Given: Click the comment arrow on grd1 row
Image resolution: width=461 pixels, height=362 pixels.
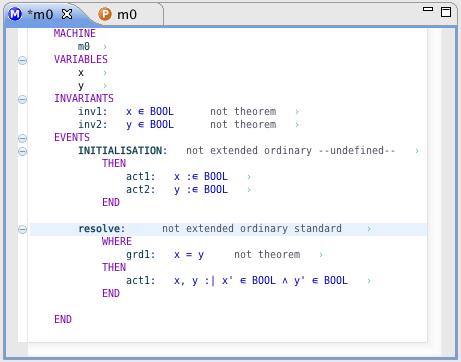Looking at the screenshot, I should pyautogui.click(x=321, y=255).
